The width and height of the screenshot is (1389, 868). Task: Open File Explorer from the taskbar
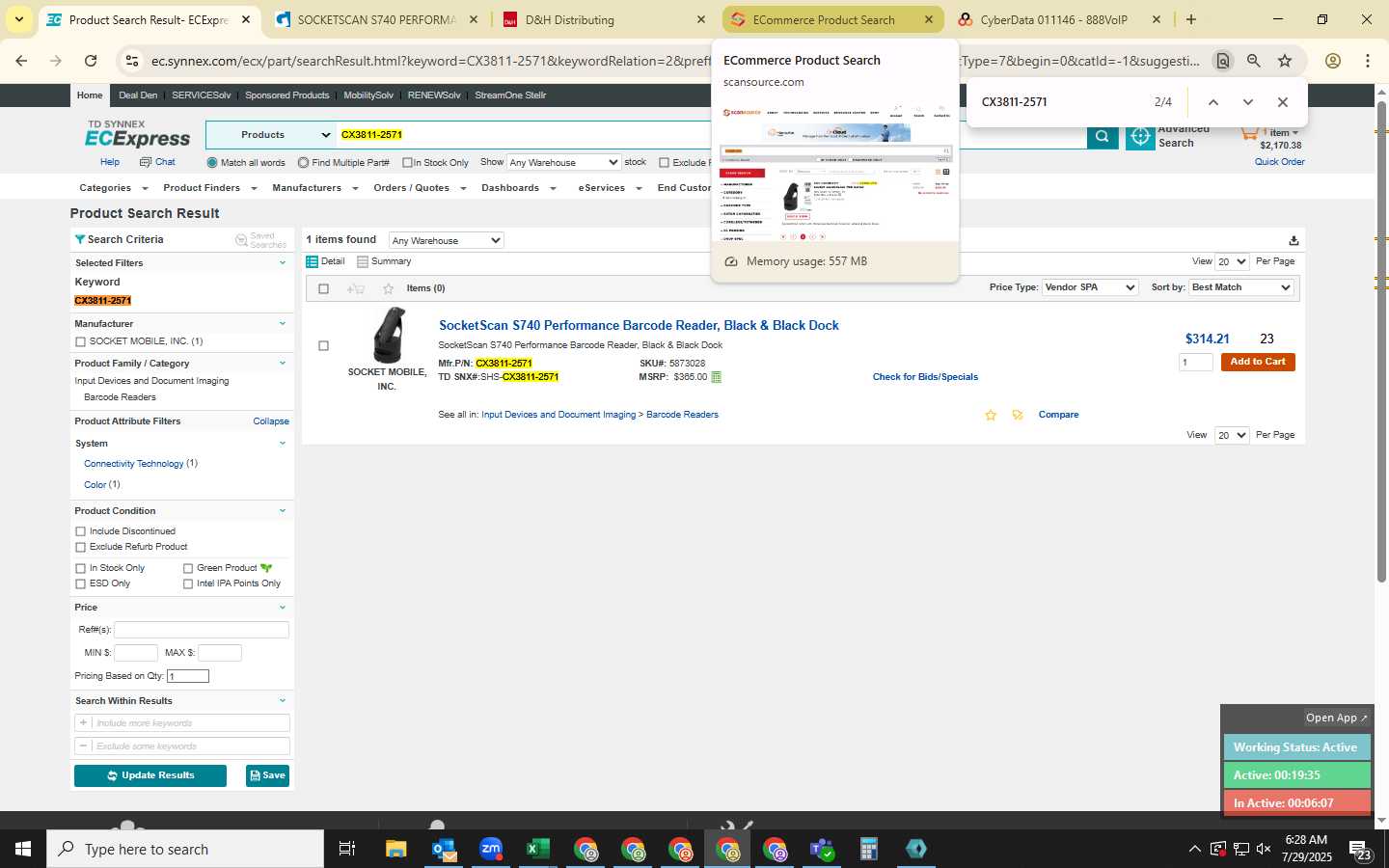coord(396,850)
